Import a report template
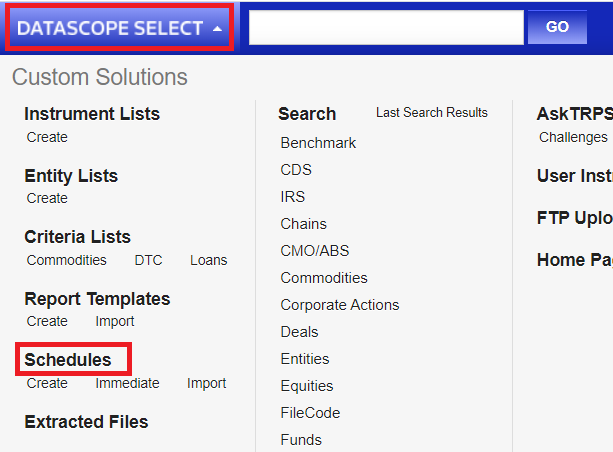613x452 pixels. click(x=115, y=321)
